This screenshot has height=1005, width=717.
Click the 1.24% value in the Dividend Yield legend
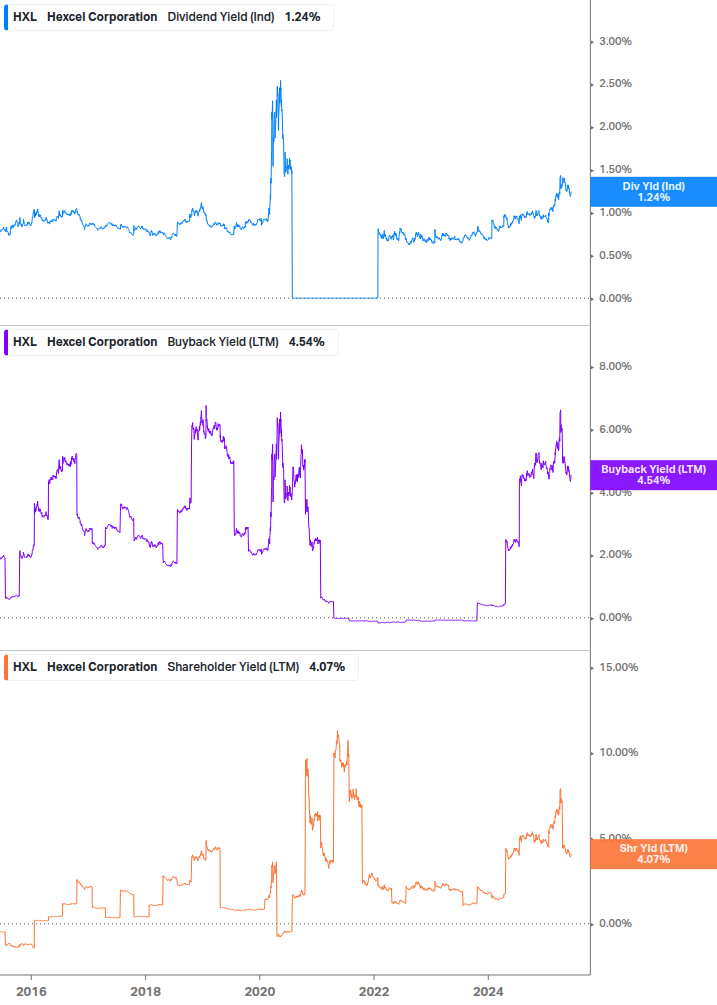(302, 17)
